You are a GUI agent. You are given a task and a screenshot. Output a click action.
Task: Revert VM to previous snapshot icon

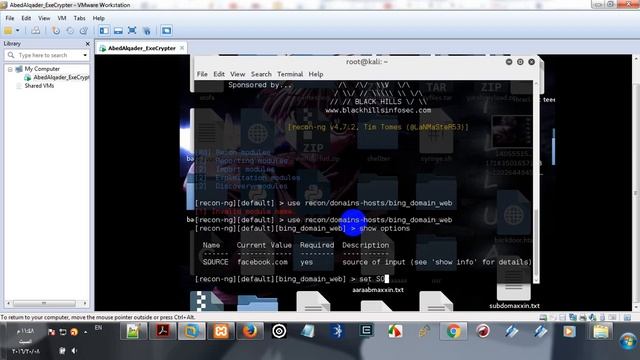[x=70, y=31]
